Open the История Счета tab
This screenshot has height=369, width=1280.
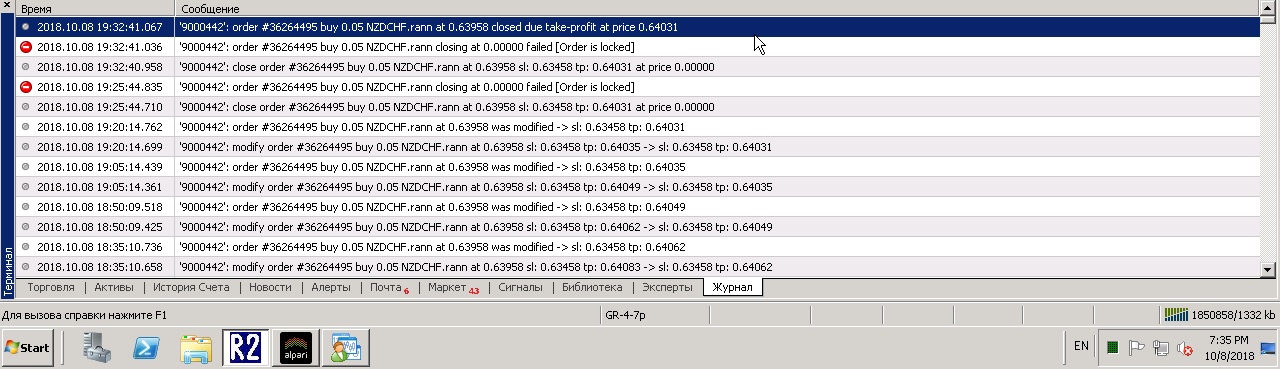click(191, 287)
